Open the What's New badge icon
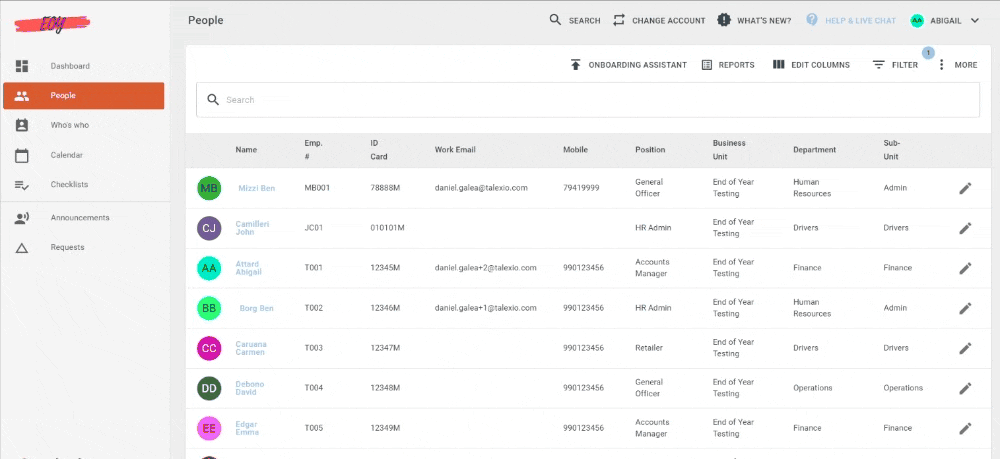1000x459 pixels. [725, 20]
